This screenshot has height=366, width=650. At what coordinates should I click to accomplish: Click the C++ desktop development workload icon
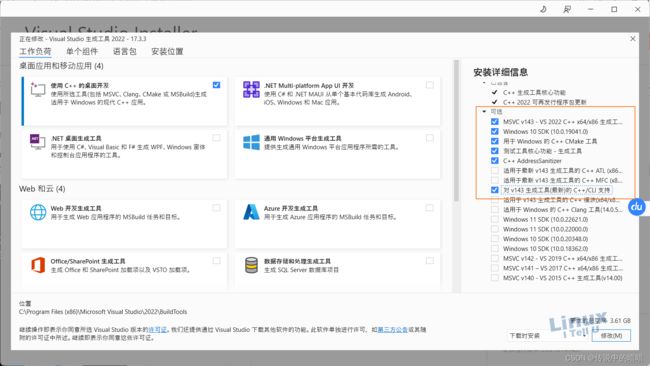pyautogui.click(x=38, y=89)
